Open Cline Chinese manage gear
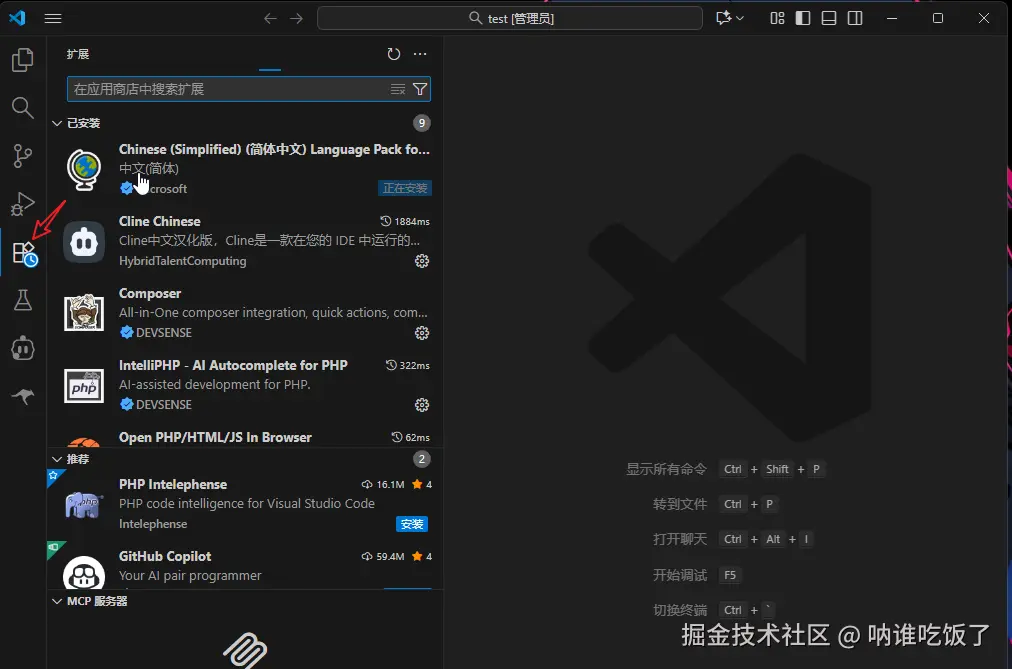 pos(422,261)
